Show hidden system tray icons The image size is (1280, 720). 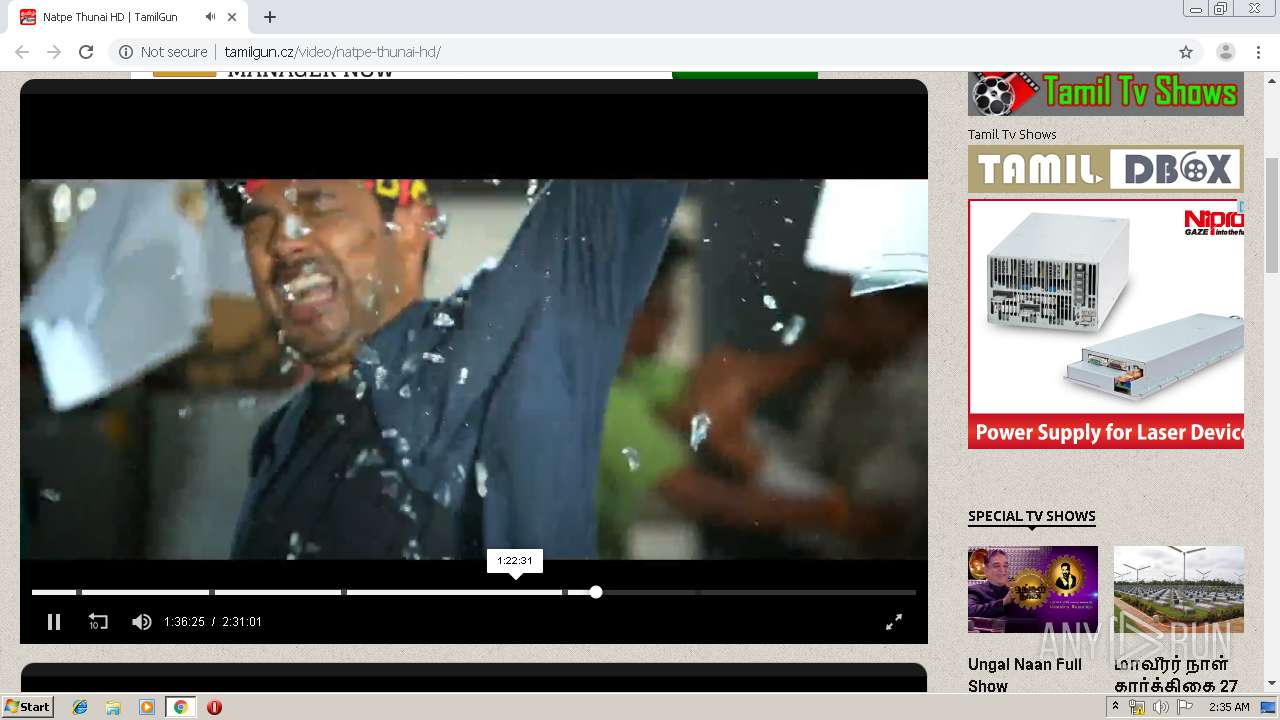[1115, 706]
